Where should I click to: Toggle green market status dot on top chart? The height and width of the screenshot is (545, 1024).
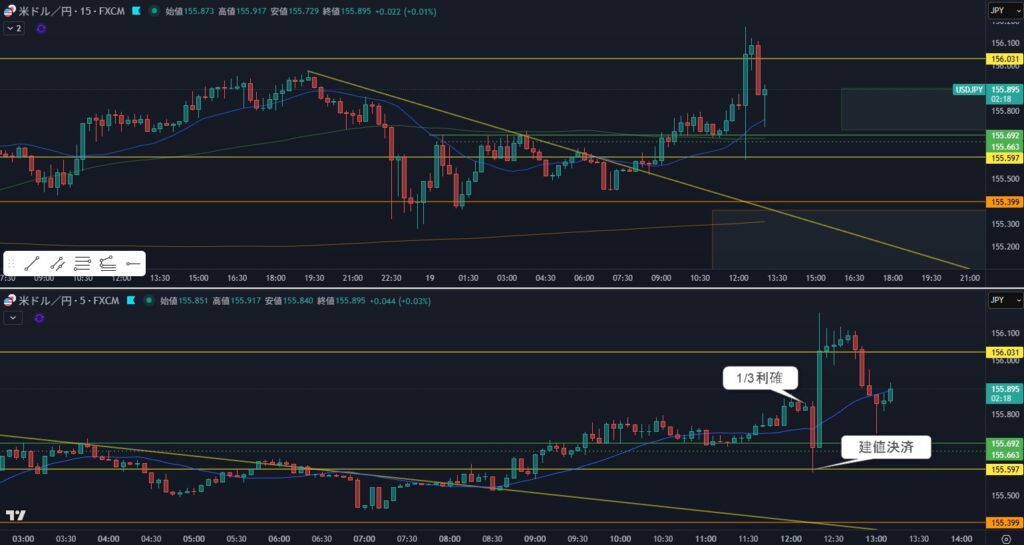(x=153, y=11)
